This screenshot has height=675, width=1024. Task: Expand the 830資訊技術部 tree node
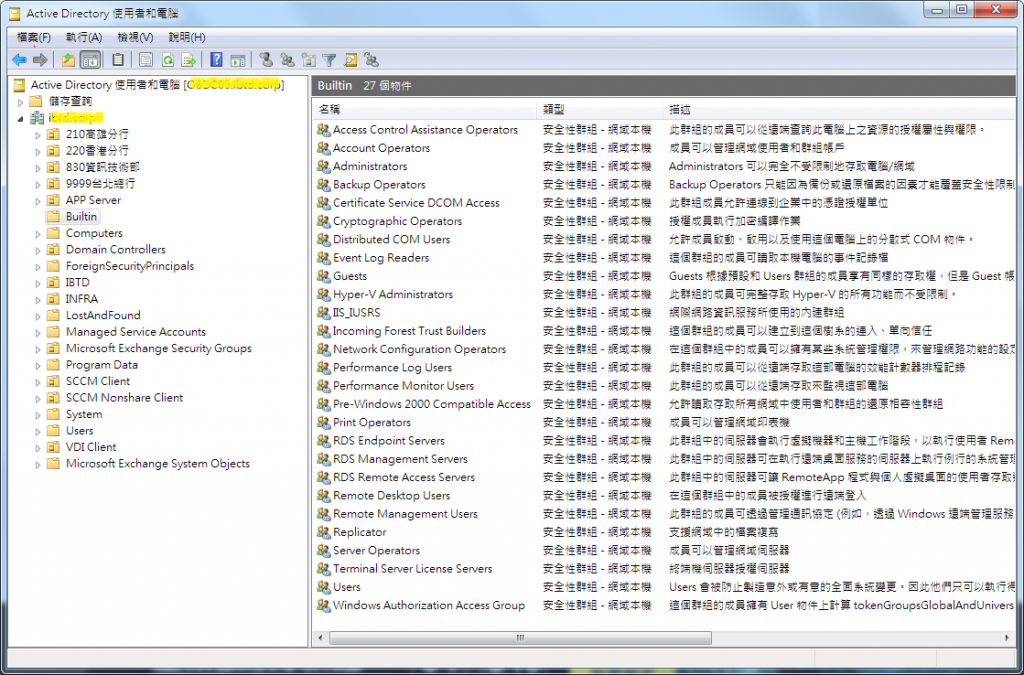click(x=37, y=168)
